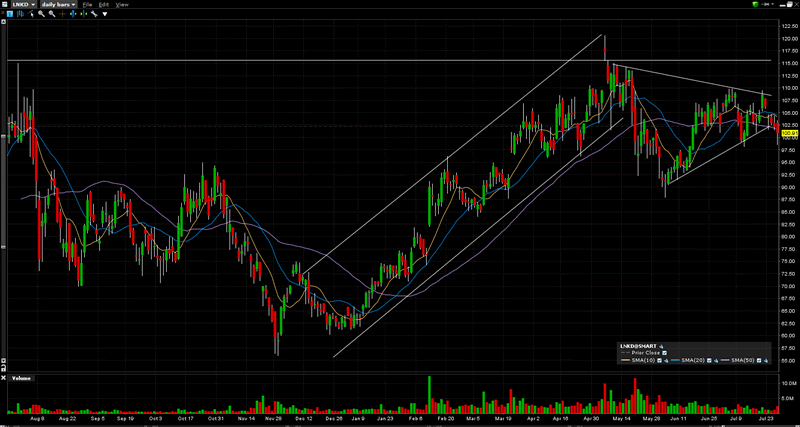800x427 pixels.
Task: Open the Edit menu
Action: point(104,5)
